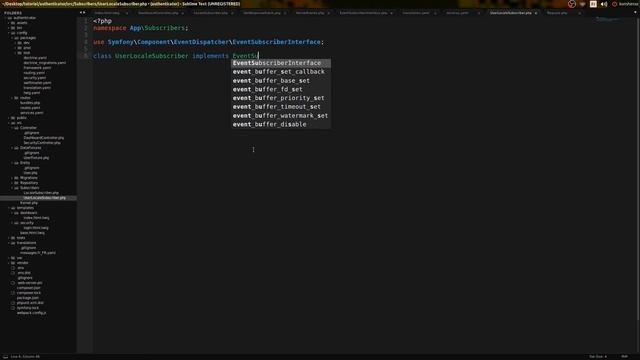Open messages.fr_FR.yaml file
This screenshot has height=360, width=640.
38,253
